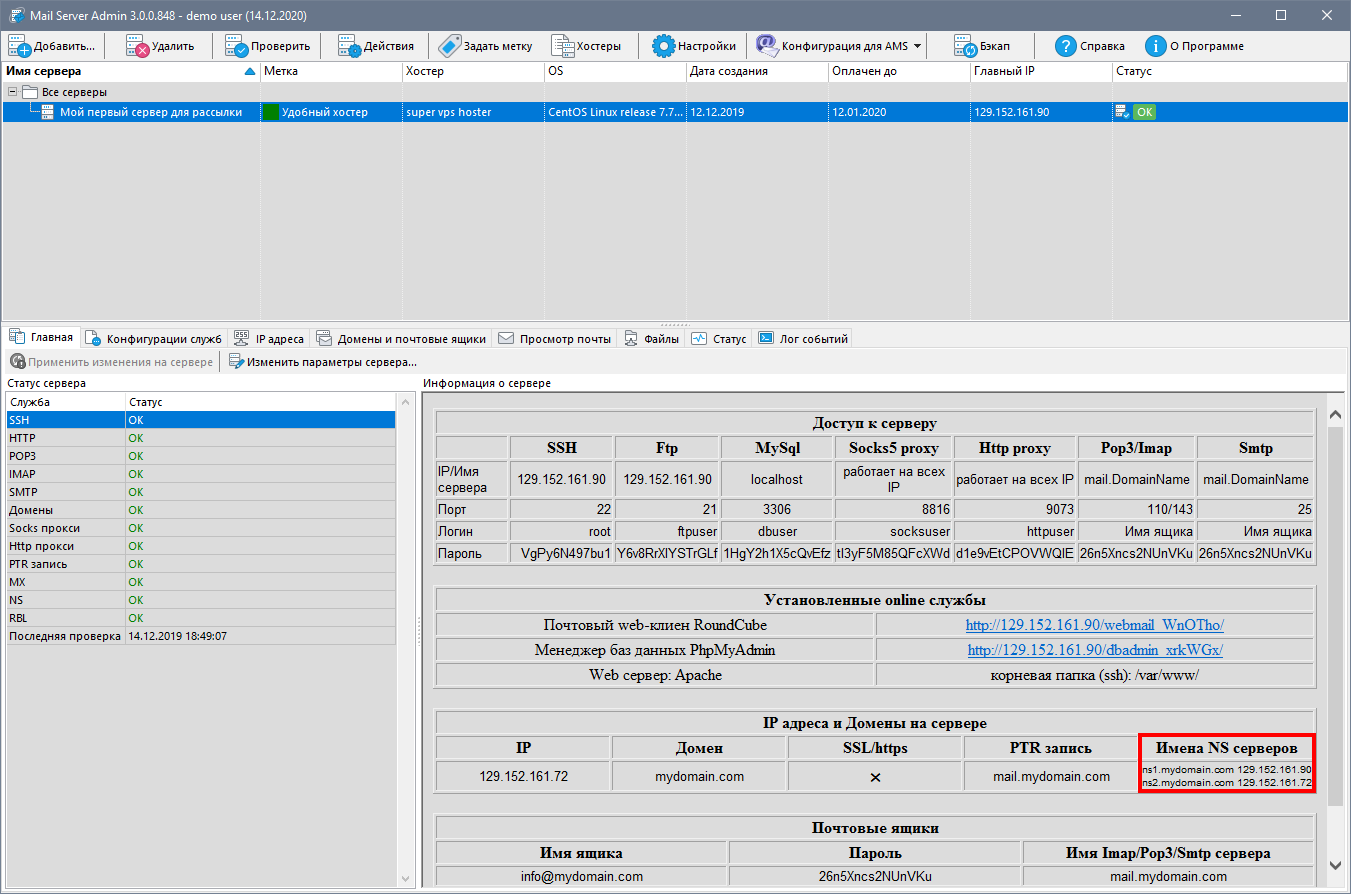Screen dimensions: 1351x894
Task: Open Домены и почтовые ящики tab
Action: tap(400, 339)
